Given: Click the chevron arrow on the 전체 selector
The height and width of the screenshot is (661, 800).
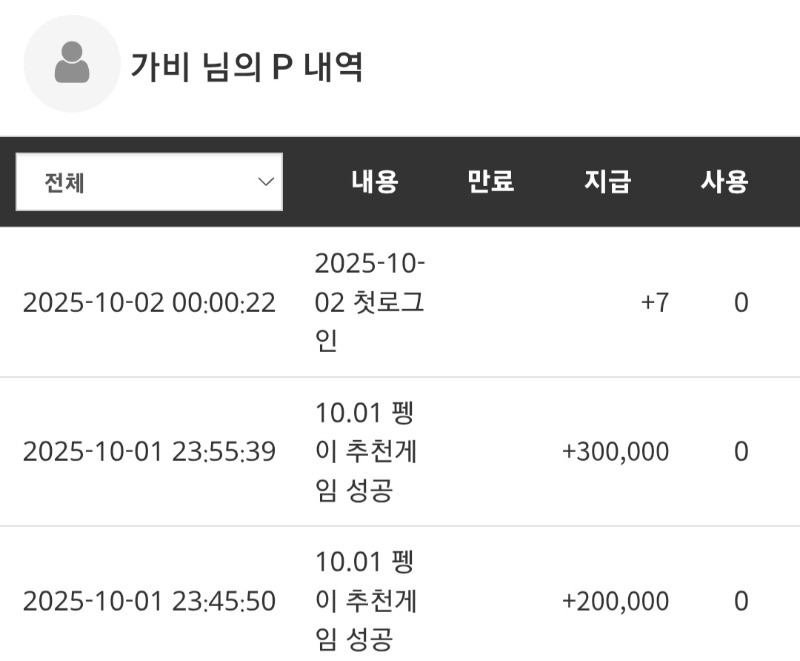Looking at the screenshot, I should 266,182.
